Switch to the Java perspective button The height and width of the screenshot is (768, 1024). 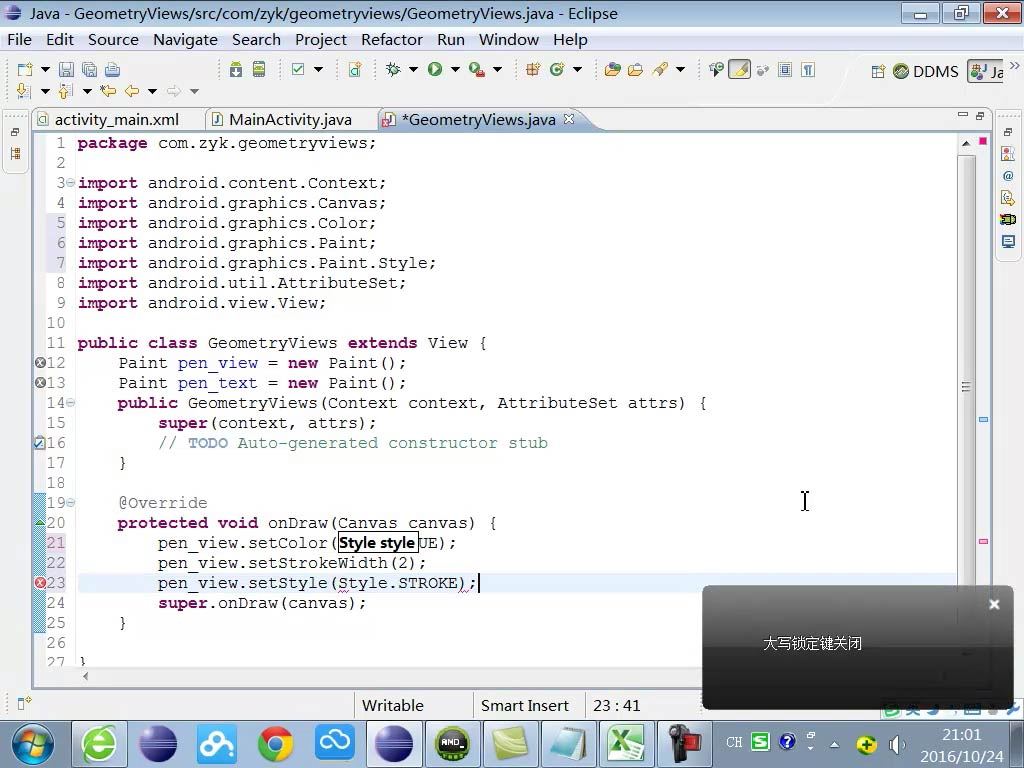click(986, 71)
